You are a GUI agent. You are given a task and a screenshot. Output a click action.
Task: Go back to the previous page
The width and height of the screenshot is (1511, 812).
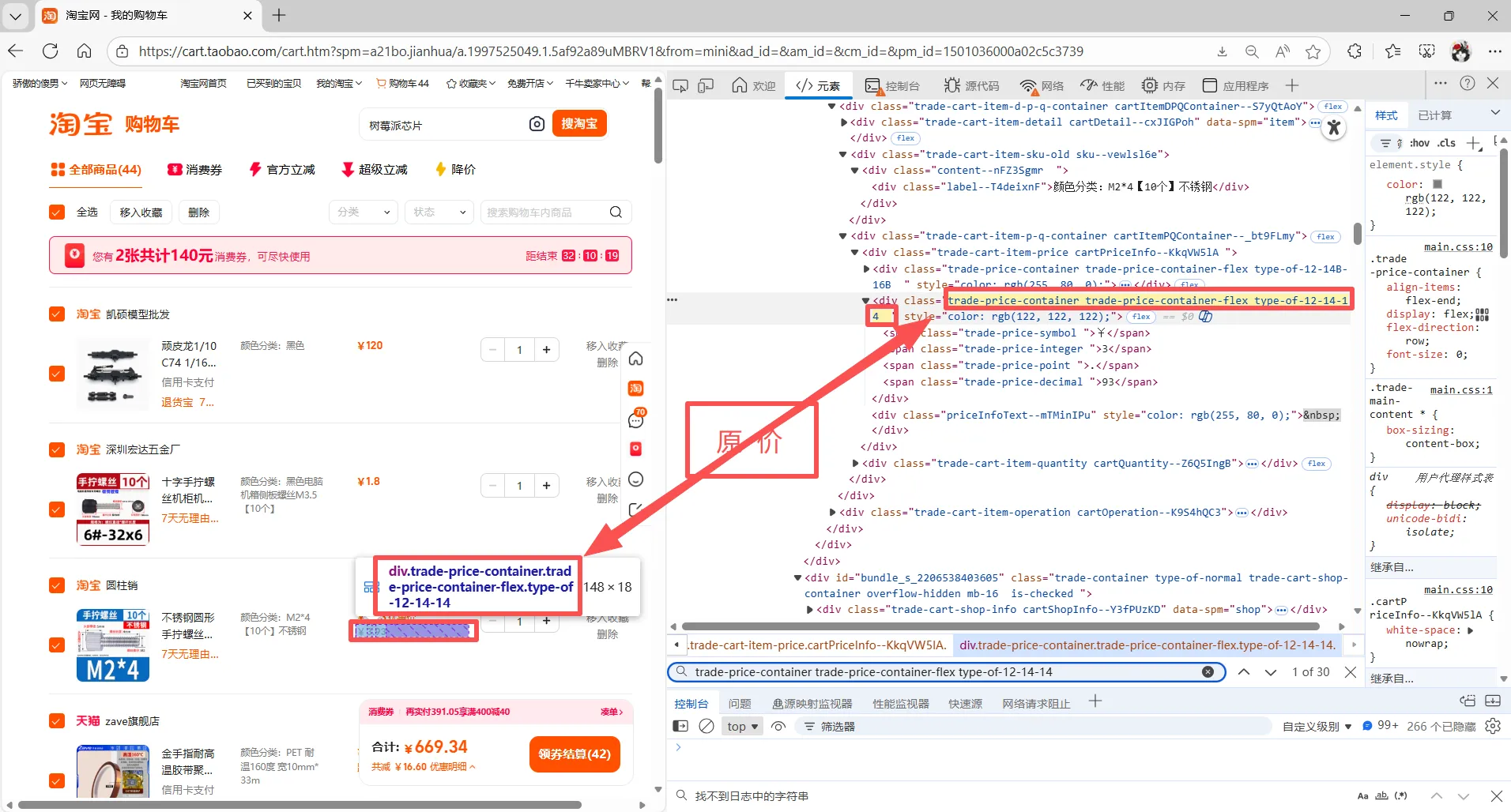pos(16,51)
